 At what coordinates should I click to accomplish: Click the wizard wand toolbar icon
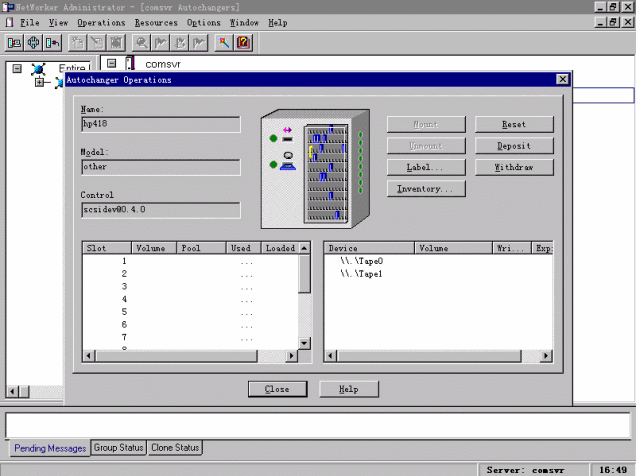click(224, 43)
